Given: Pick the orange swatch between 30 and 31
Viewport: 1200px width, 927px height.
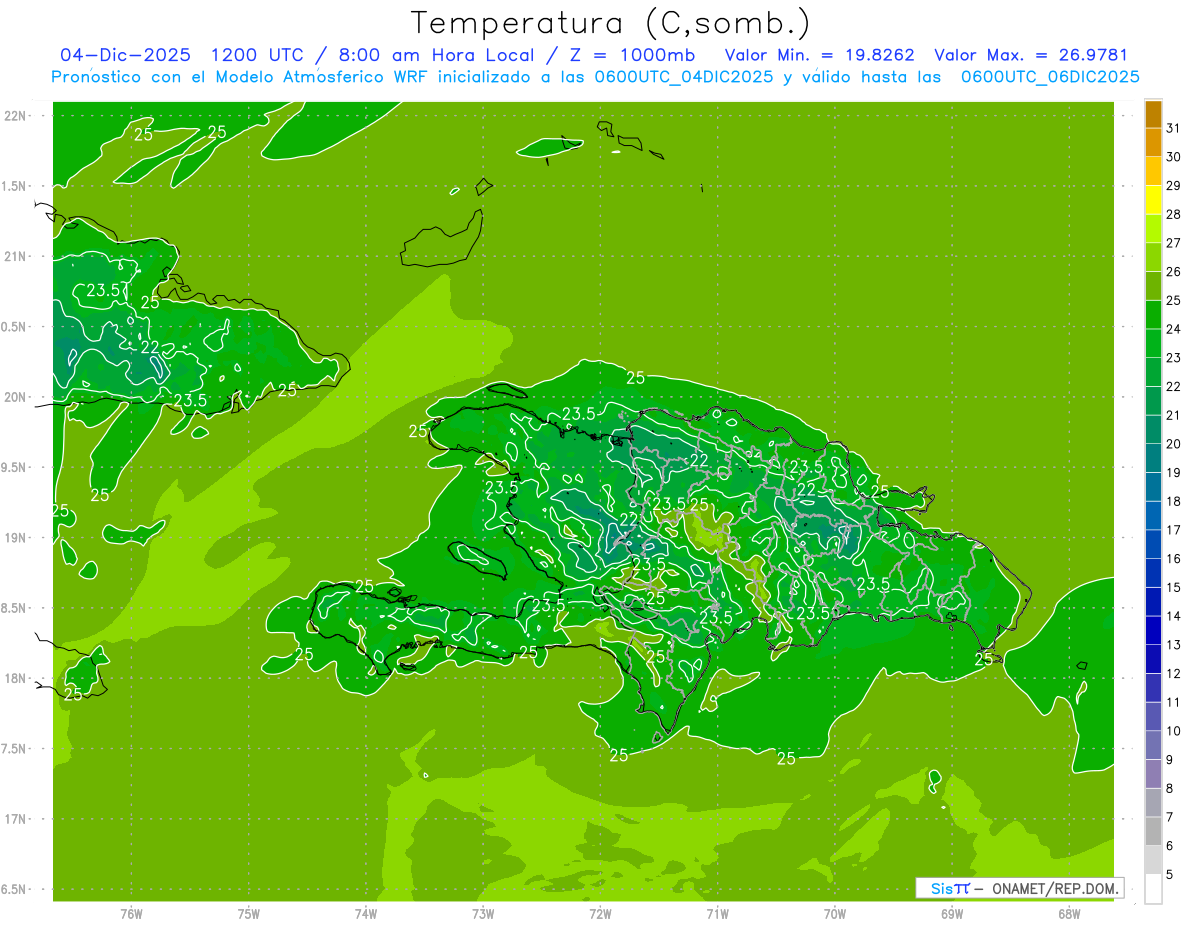Looking at the screenshot, I should coord(1153,143).
